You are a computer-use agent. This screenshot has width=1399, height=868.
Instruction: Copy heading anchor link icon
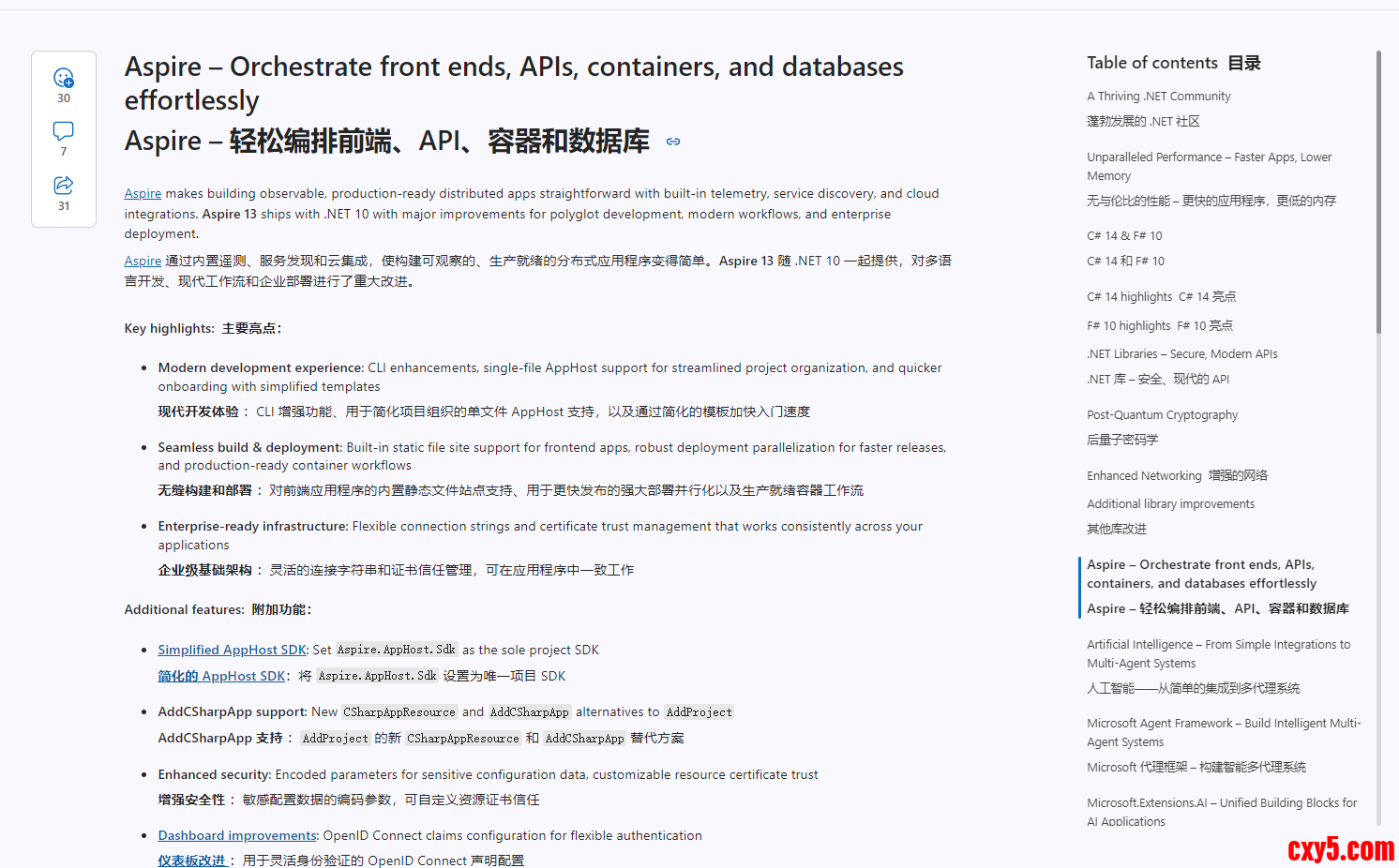click(673, 142)
